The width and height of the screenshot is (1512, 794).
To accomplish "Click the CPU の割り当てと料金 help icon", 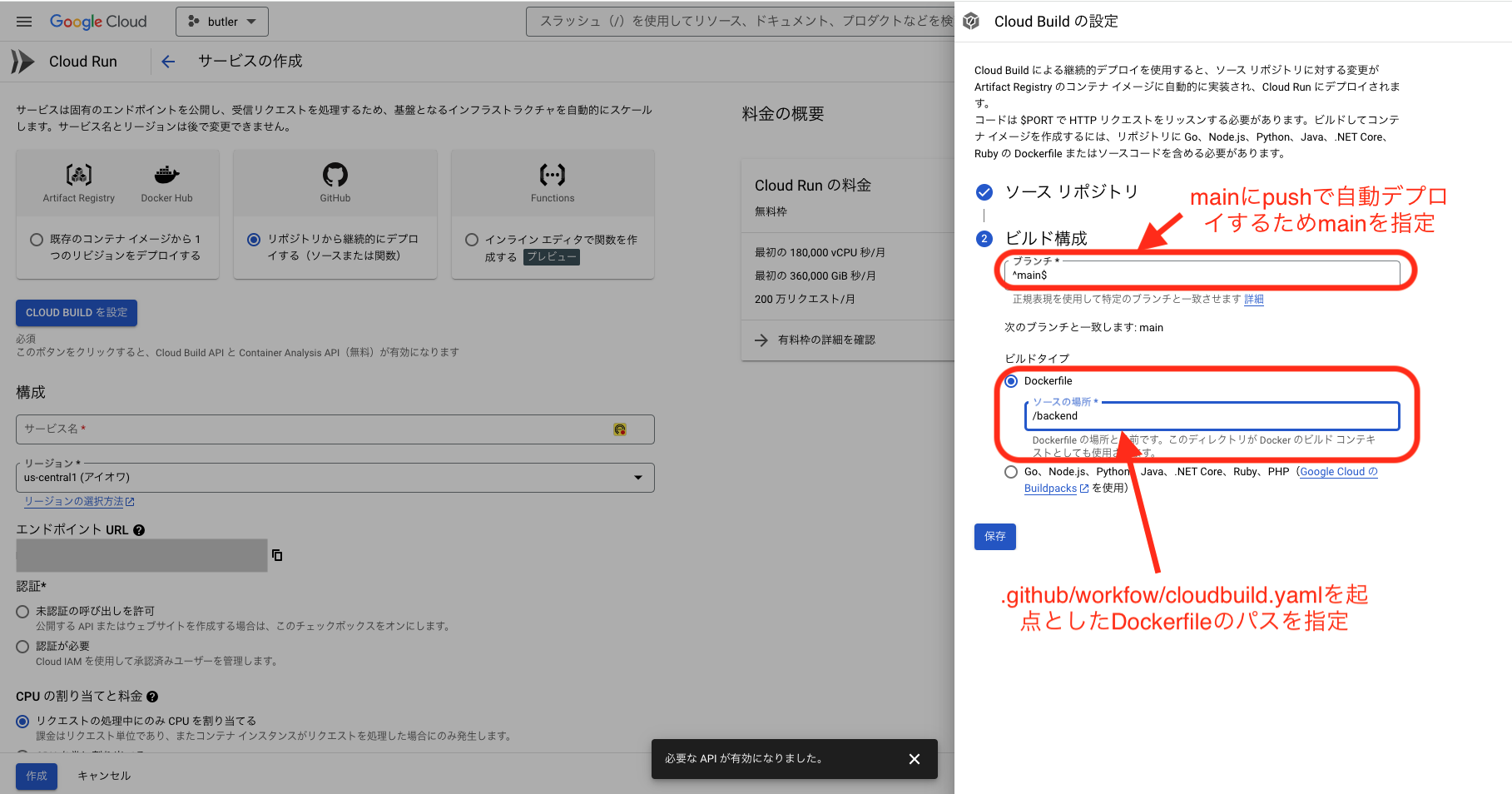I will [x=152, y=697].
